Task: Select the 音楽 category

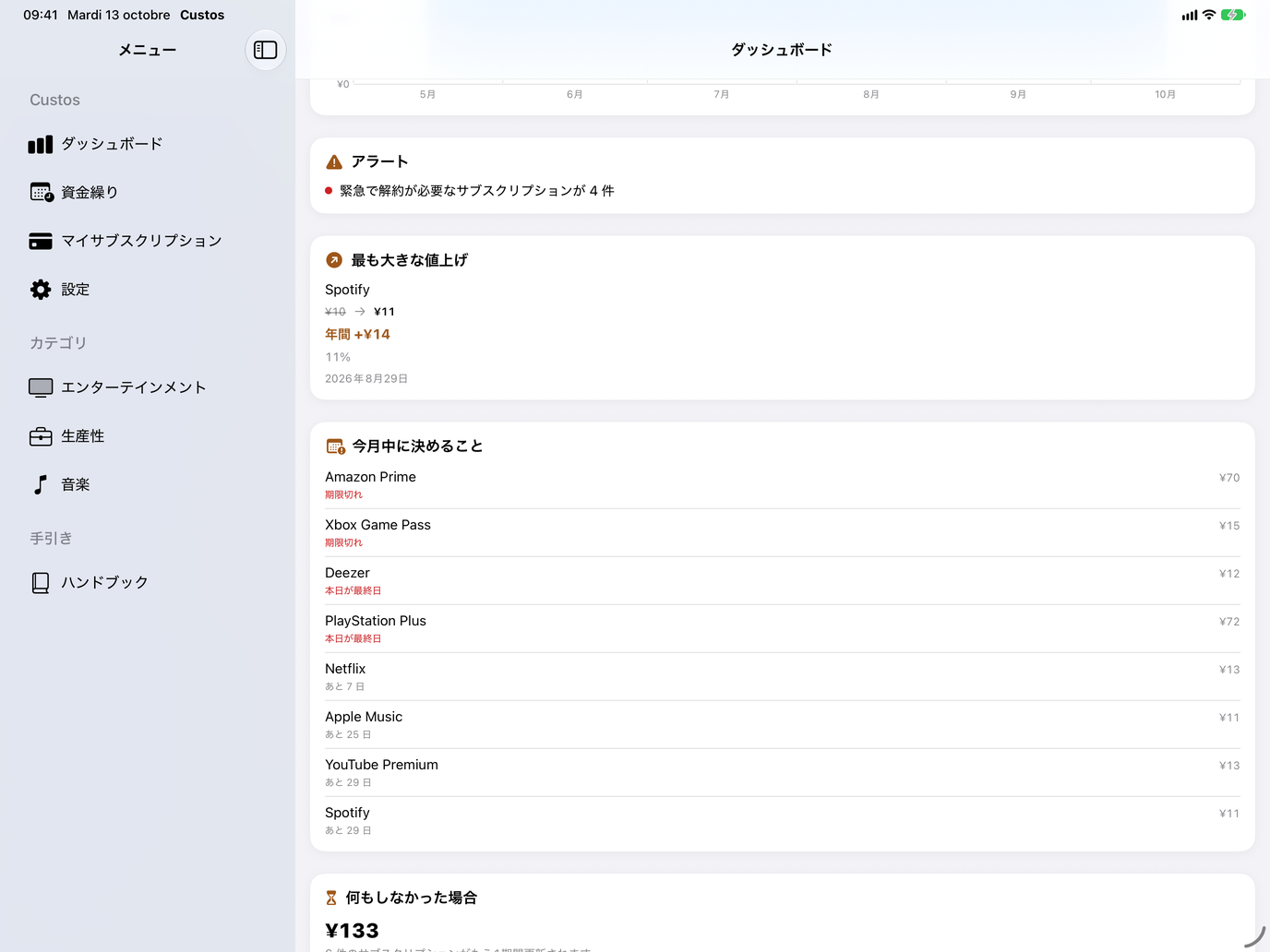Action: point(148,484)
